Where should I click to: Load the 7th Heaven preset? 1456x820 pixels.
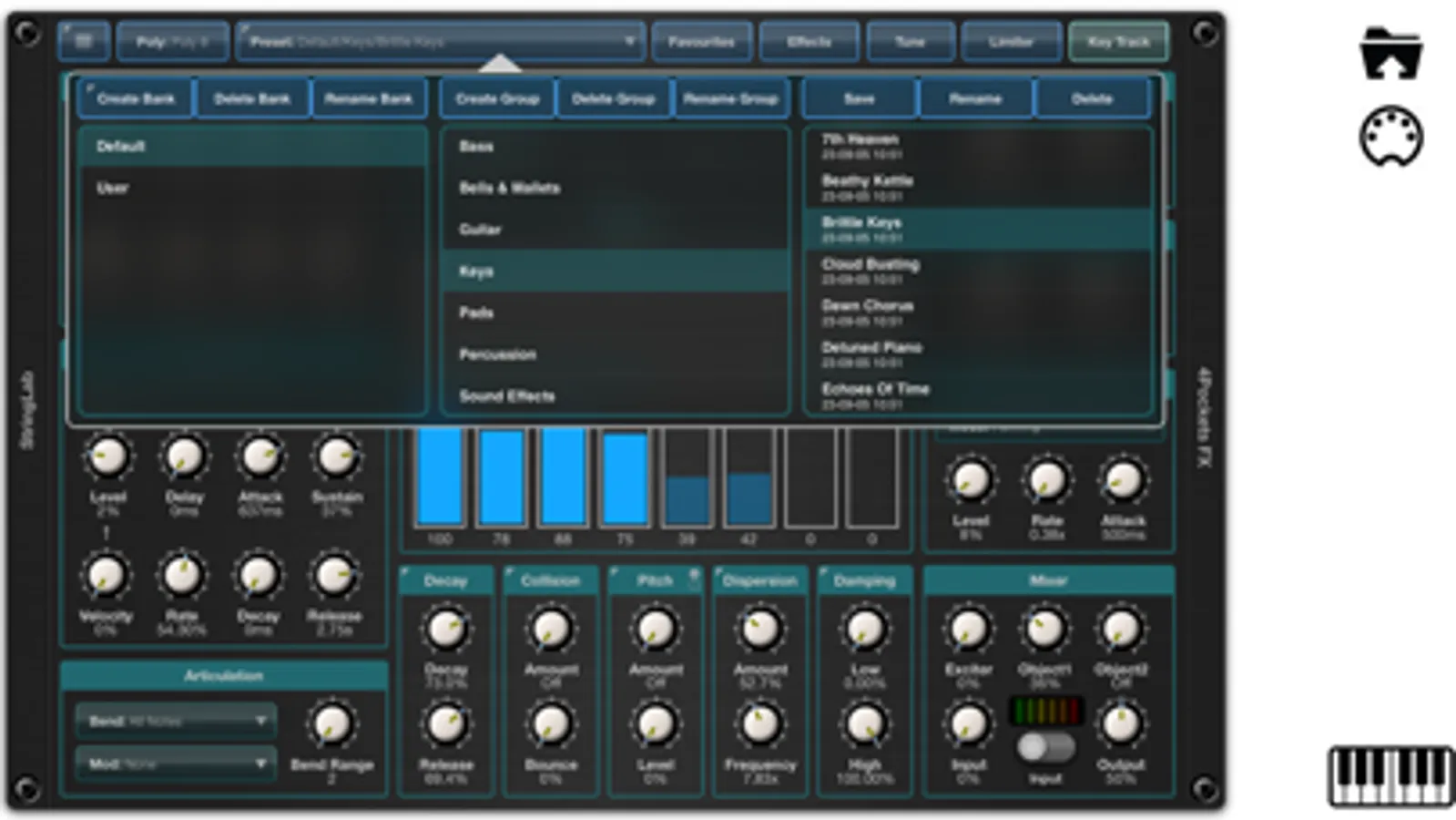coord(977,146)
